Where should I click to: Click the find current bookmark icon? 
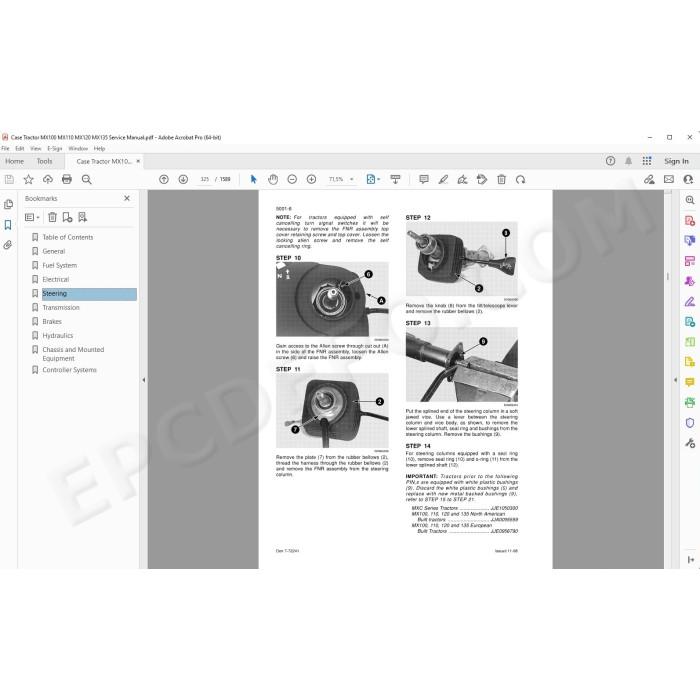click(83, 217)
